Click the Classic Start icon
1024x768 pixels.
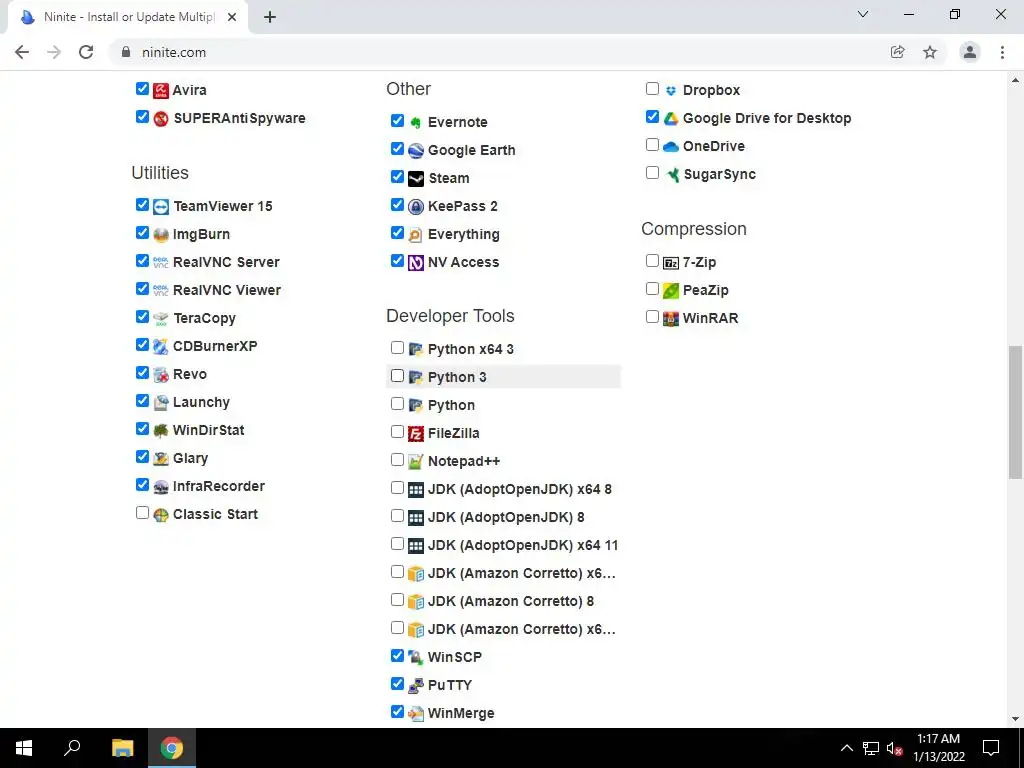[161, 515]
